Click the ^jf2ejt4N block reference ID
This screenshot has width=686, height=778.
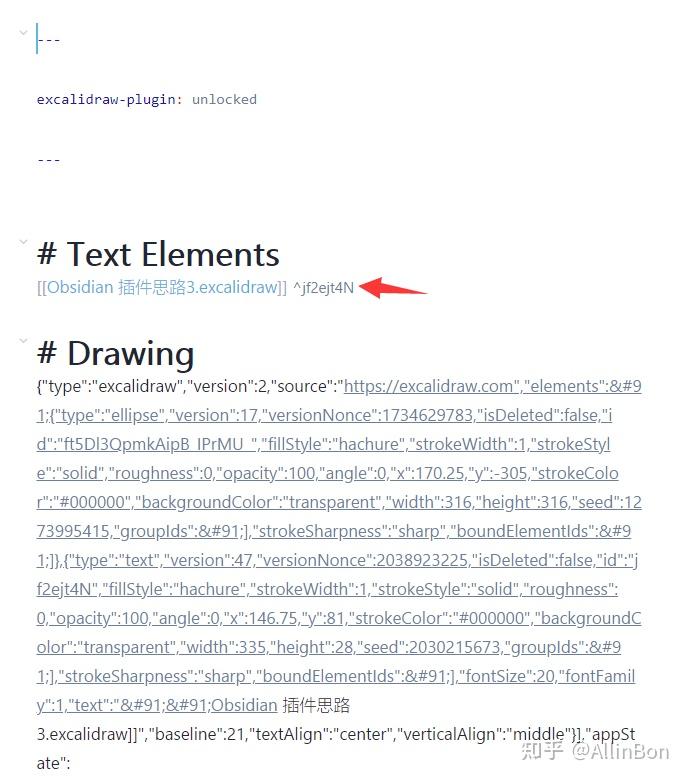pyautogui.click(x=323, y=288)
